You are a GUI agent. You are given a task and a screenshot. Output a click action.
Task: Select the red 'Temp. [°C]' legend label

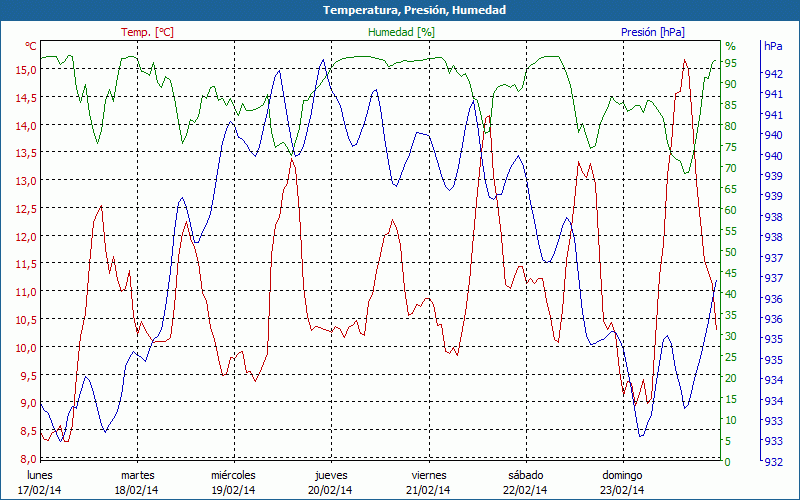[x=147, y=32]
